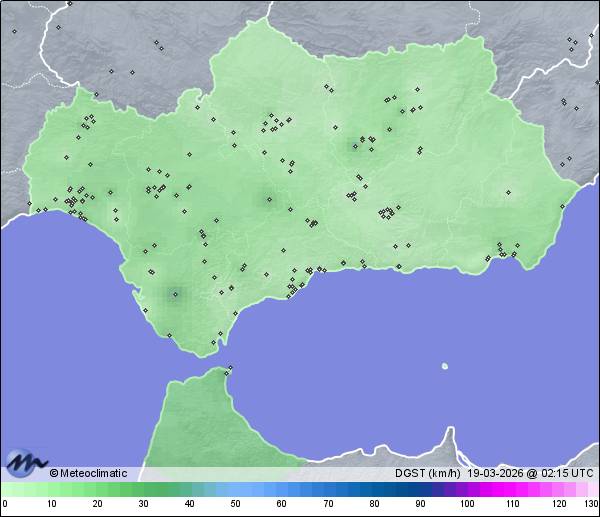Click the 19-03-2026 @ 02:15 UTC timestamp
Image resolution: width=600 pixels, height=517 pixels.
[530, 473]
